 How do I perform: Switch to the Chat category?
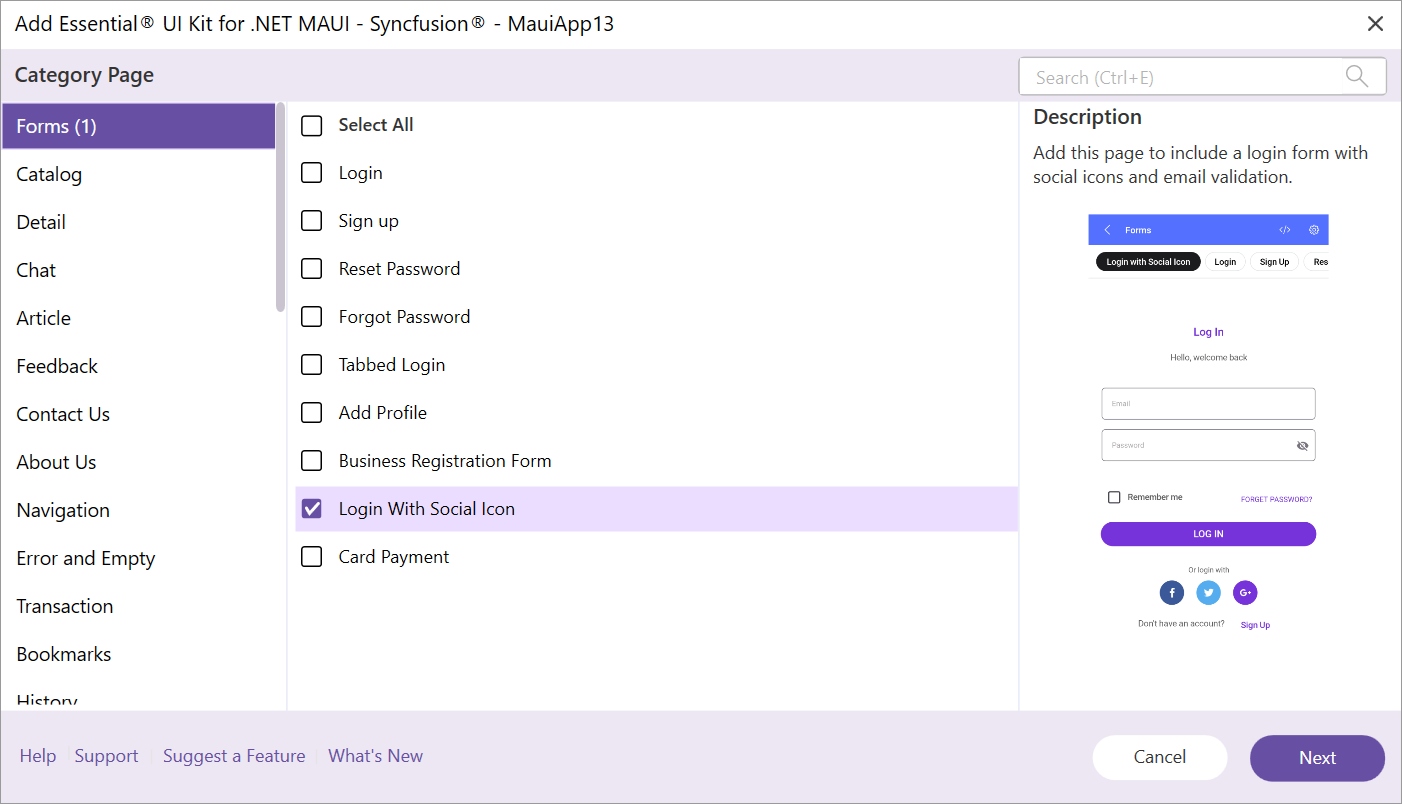pyautogui.click(x=138, y=270)
